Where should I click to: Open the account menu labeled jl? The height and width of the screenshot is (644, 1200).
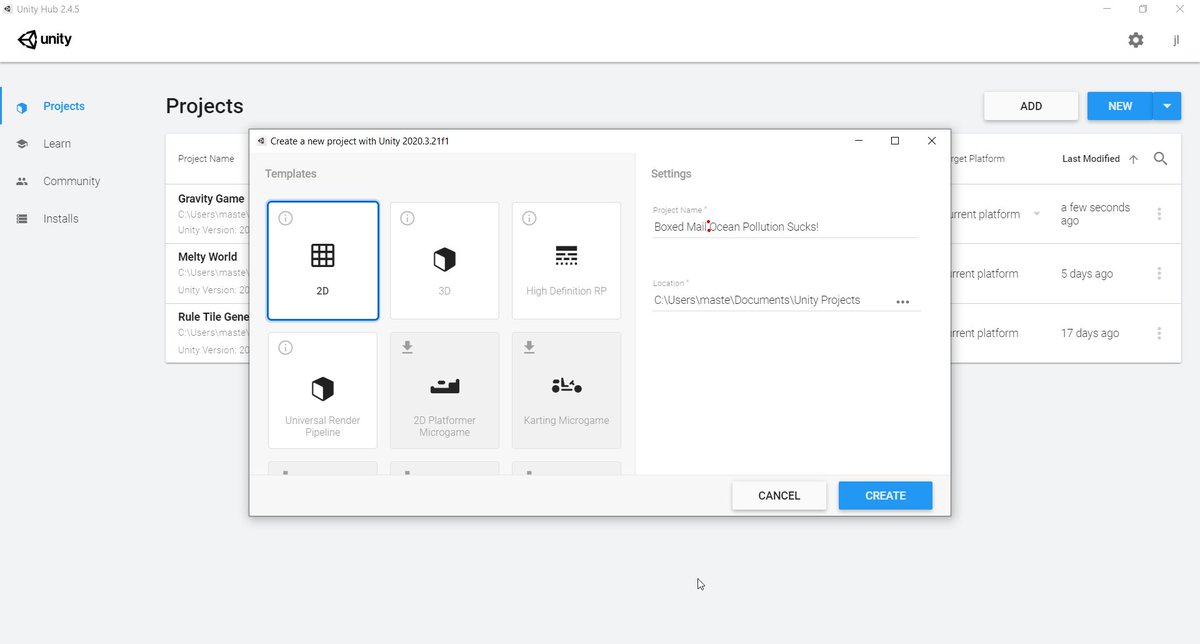click(x=1177, y=40)
